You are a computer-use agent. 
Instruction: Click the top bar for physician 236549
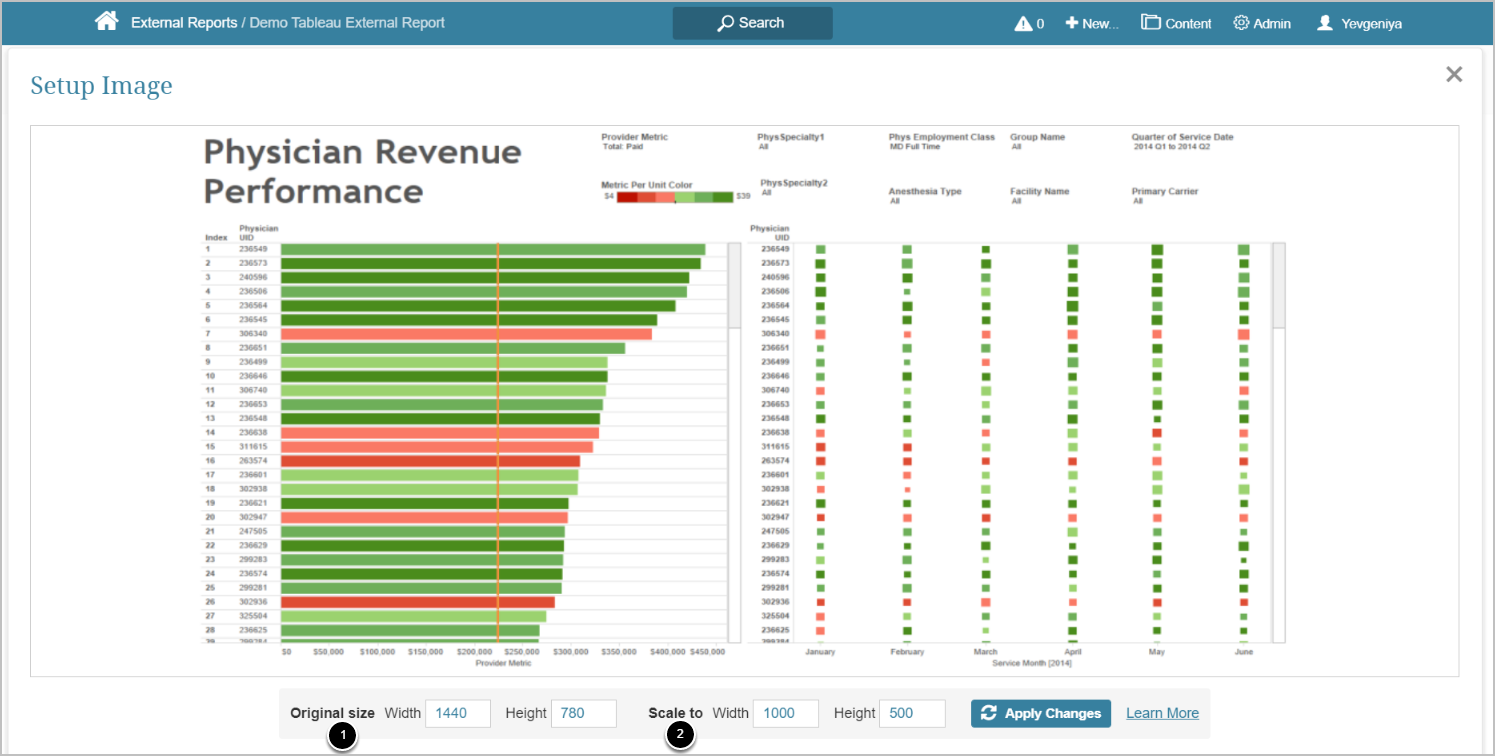pyautogui.click(x=492, y=249)
